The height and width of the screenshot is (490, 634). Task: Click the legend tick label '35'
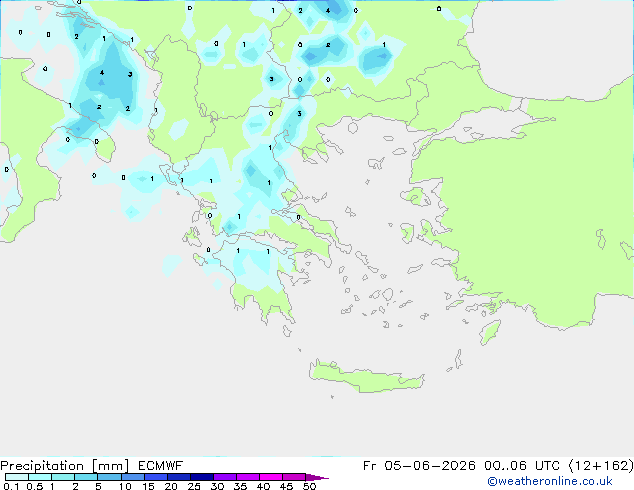(240, 486)
